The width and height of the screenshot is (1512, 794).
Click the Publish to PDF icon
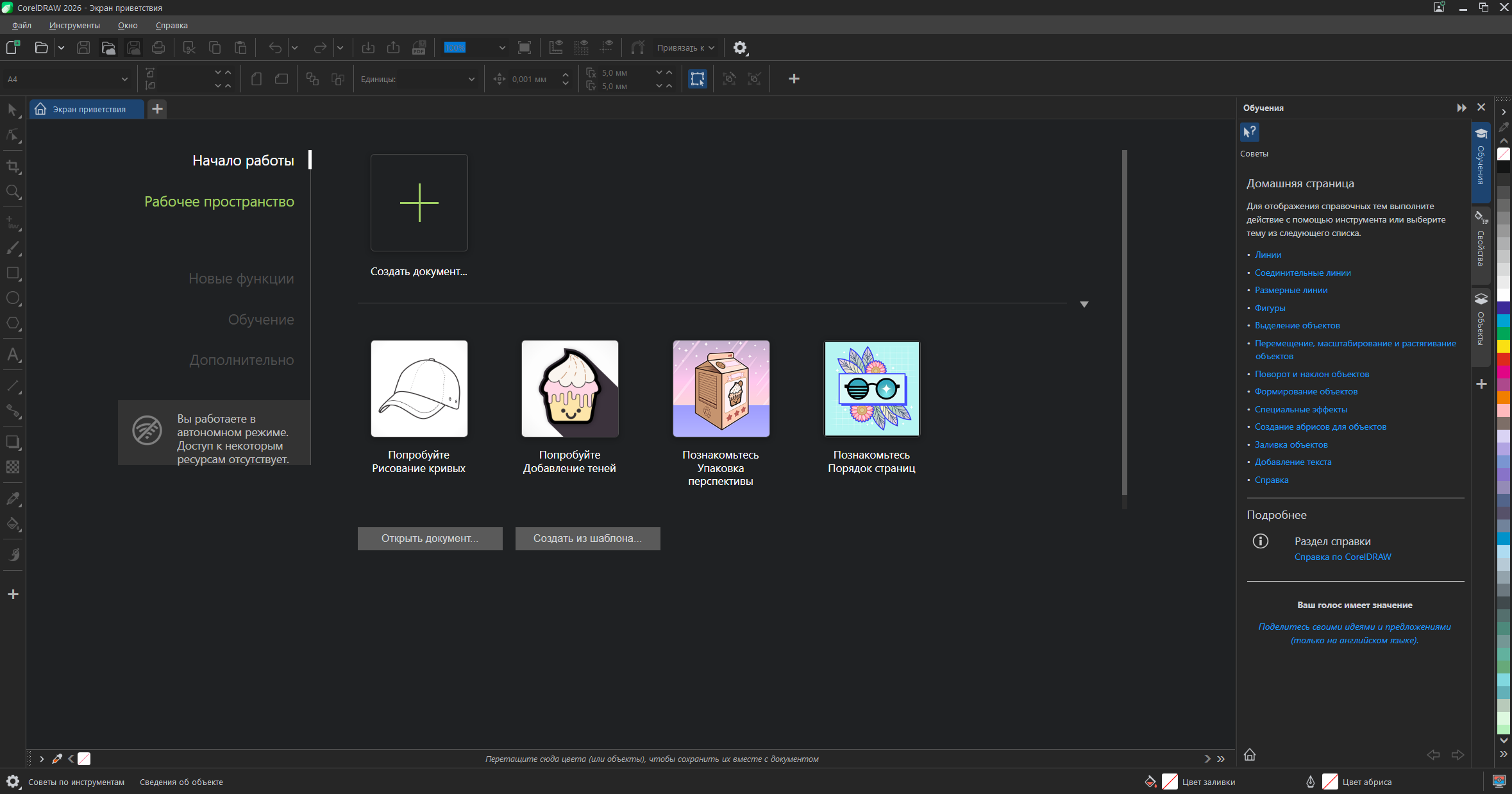coord(419,47)
